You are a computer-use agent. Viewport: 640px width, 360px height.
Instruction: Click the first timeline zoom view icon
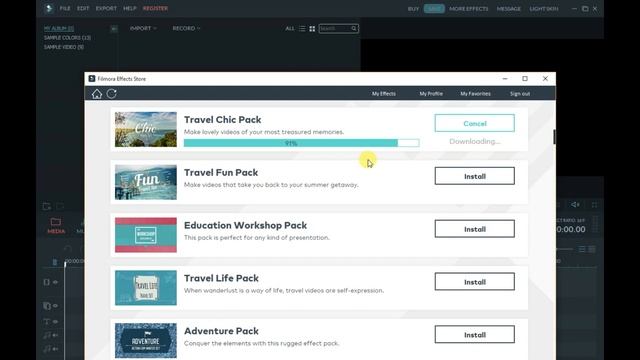[x=582, y=249]
